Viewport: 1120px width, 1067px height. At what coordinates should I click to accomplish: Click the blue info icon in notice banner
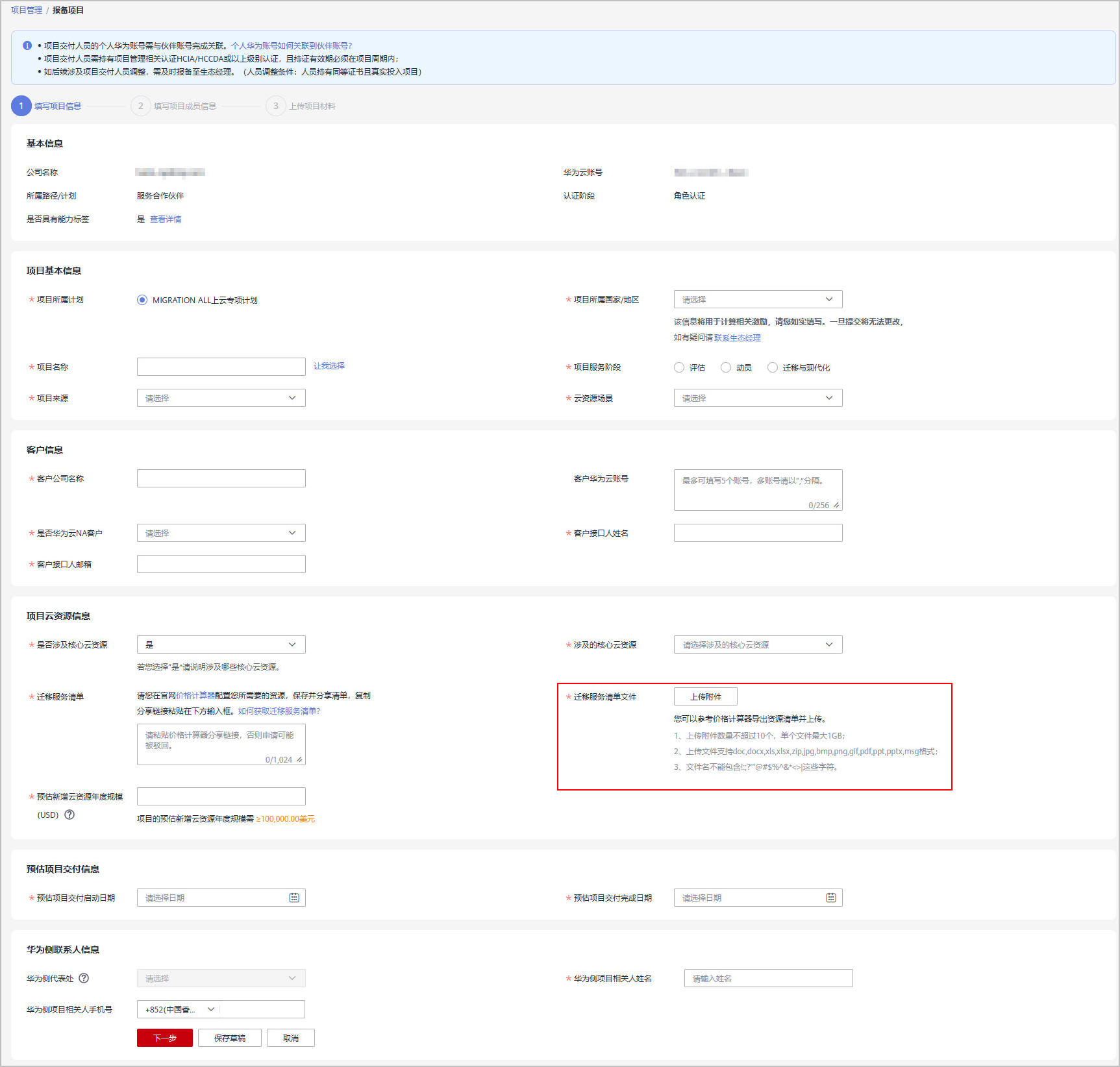pyautogui.click(x=27, y=45)
